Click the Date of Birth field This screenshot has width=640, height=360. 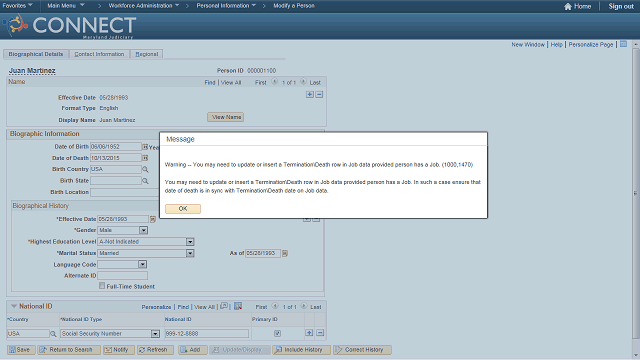tap(116, 147)
